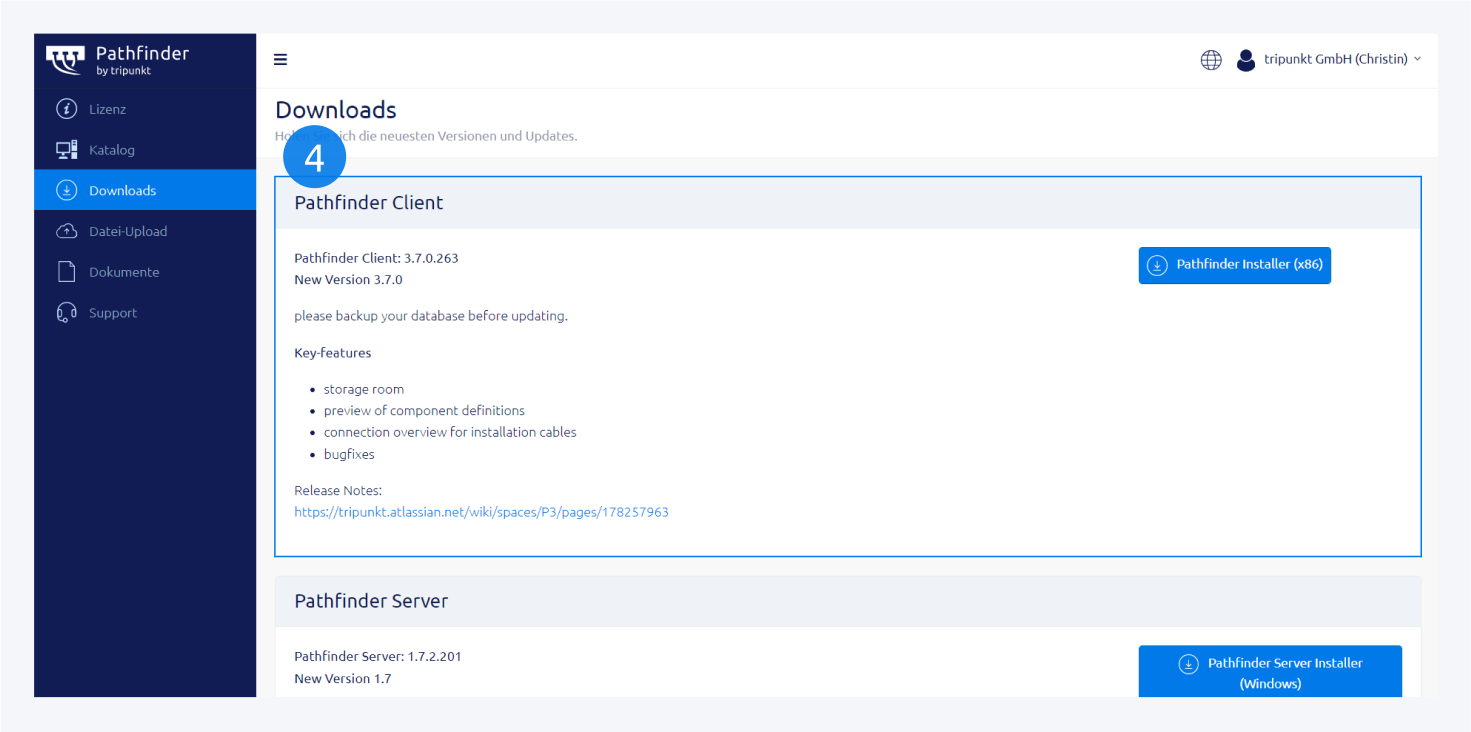Download Pathfinder Server Installer (Windows)

click(x=1270, y=672)
